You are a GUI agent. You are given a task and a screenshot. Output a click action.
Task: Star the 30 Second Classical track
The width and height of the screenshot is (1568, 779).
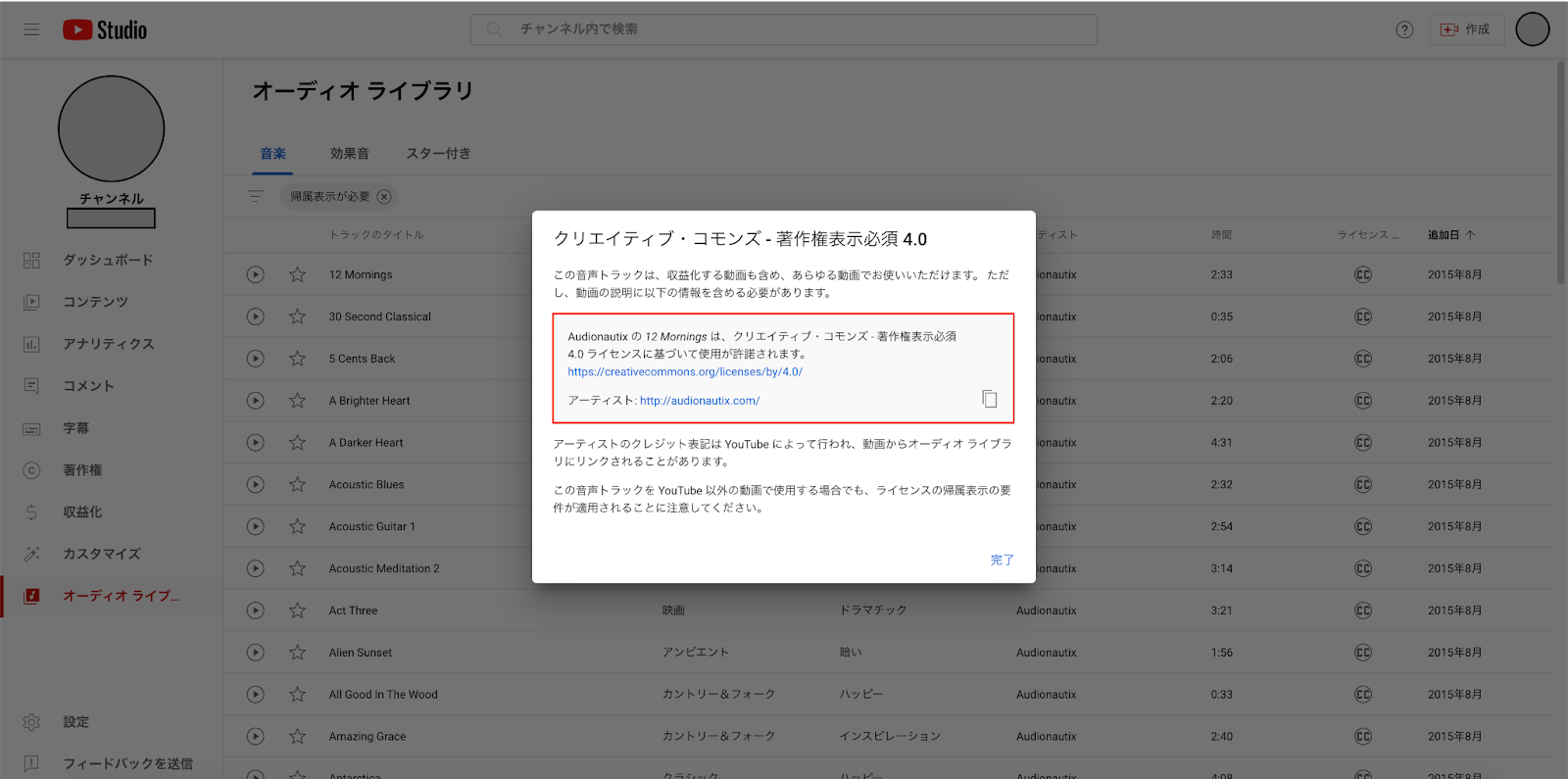(297, 316)
